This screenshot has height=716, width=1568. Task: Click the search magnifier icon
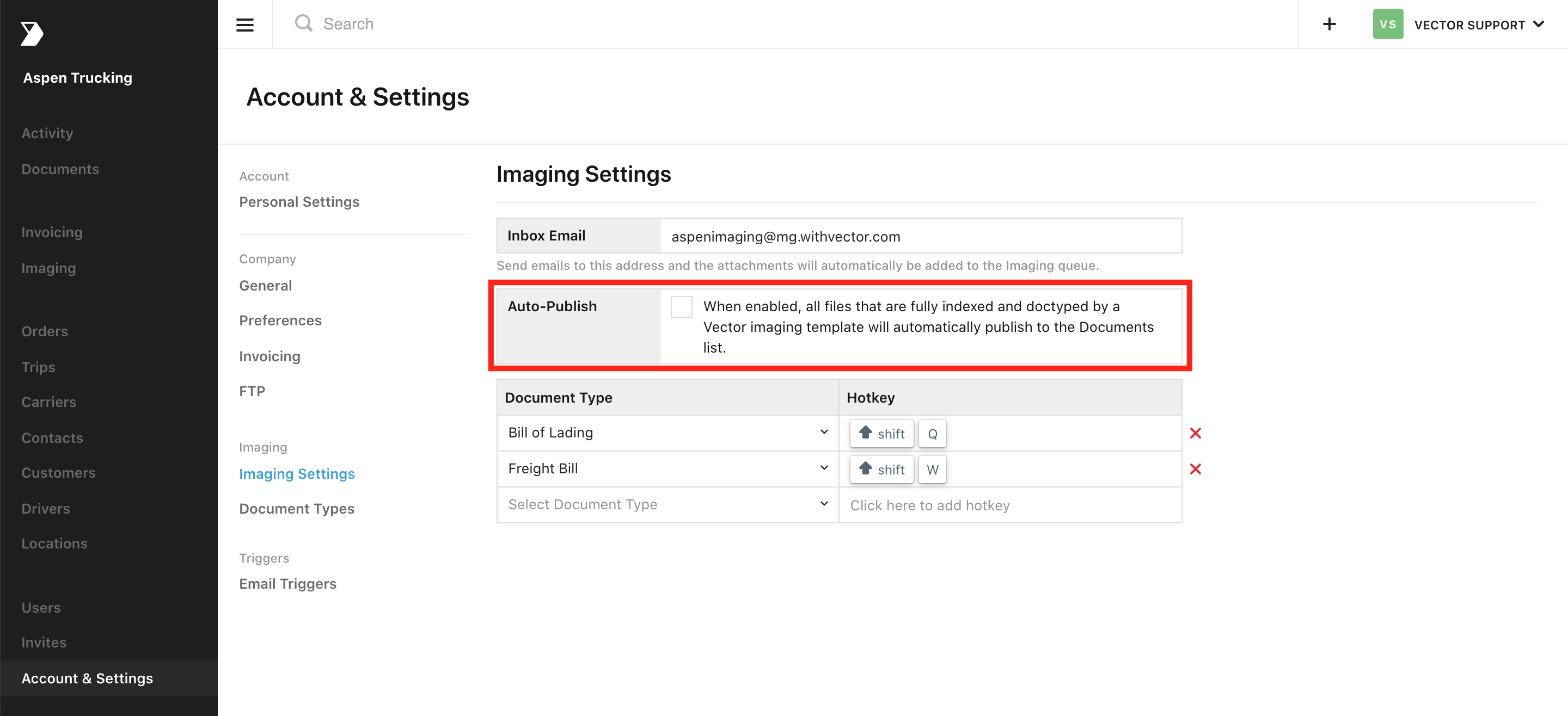pos(303,23)
